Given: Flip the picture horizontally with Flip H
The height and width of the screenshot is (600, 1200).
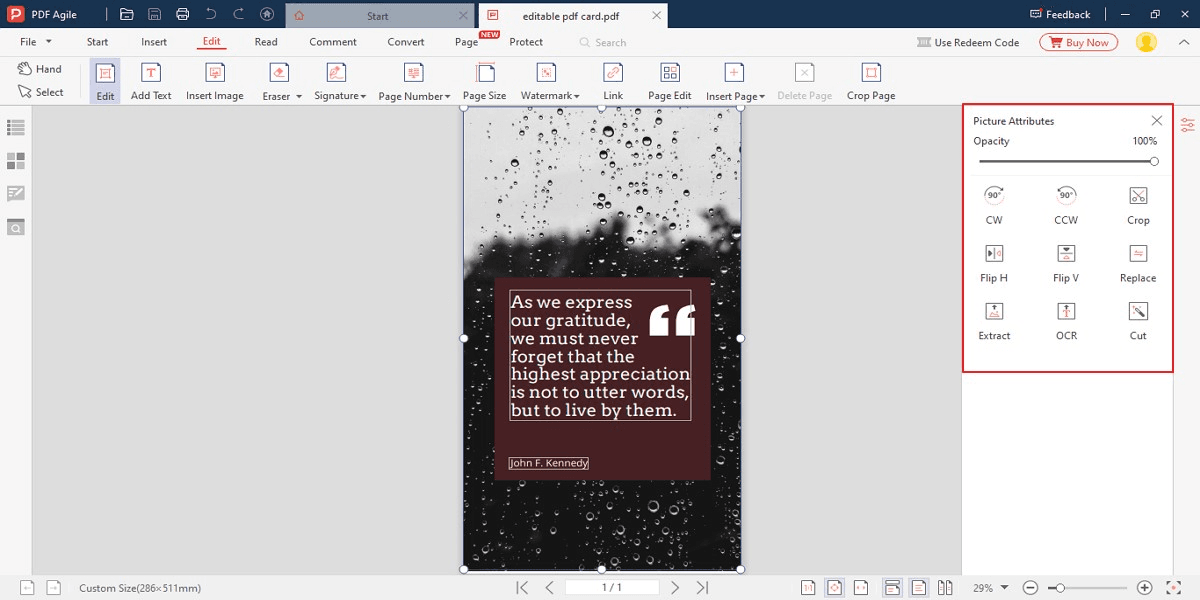Looking at the screenshot, I should coord(994,264).
